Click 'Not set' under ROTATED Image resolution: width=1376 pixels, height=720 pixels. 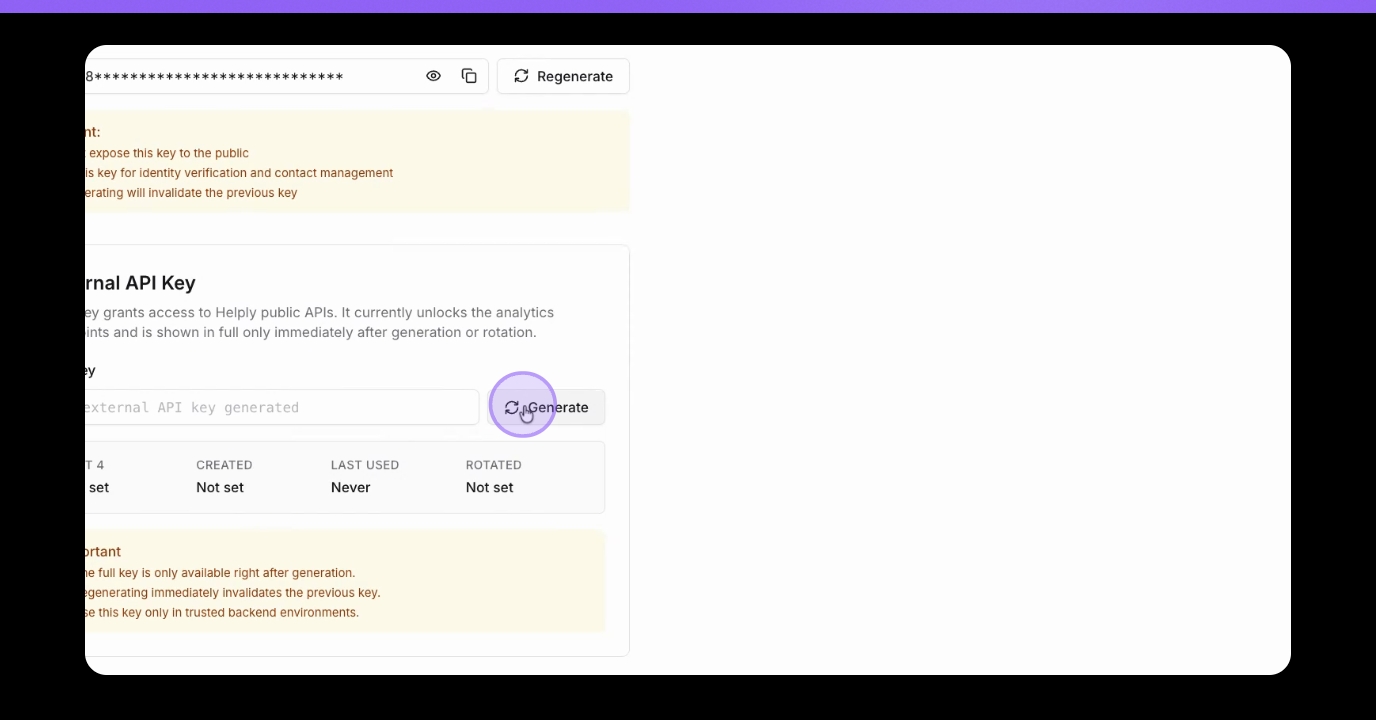click(490, 487)
